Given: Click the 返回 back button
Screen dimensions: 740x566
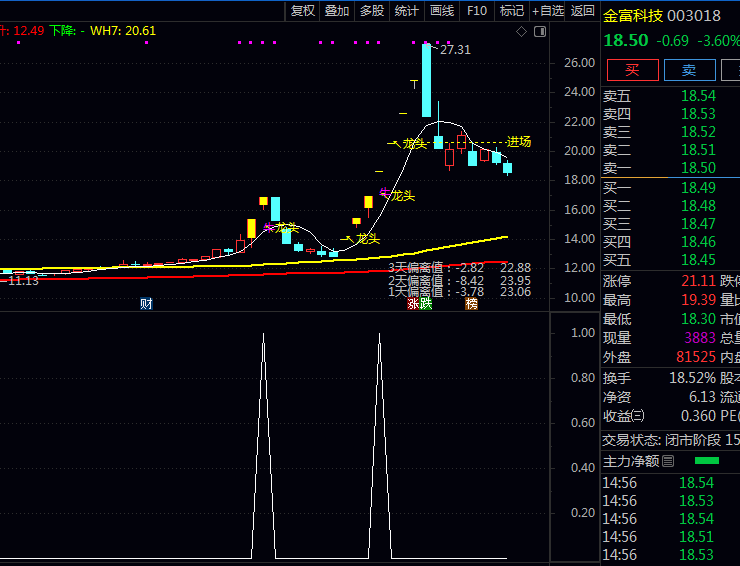Looking at the screenshot, I should (582, 11).
